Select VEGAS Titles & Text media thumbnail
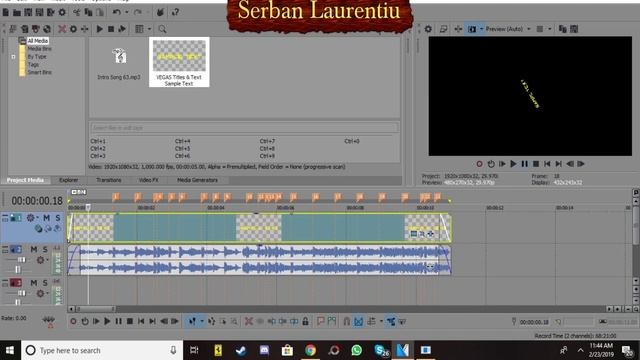The width and height of the screenshot is (640, 360). point(179,62)
